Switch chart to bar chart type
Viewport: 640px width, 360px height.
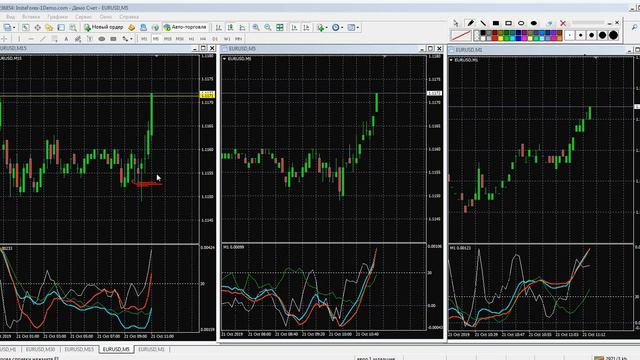tap(218, 27)
